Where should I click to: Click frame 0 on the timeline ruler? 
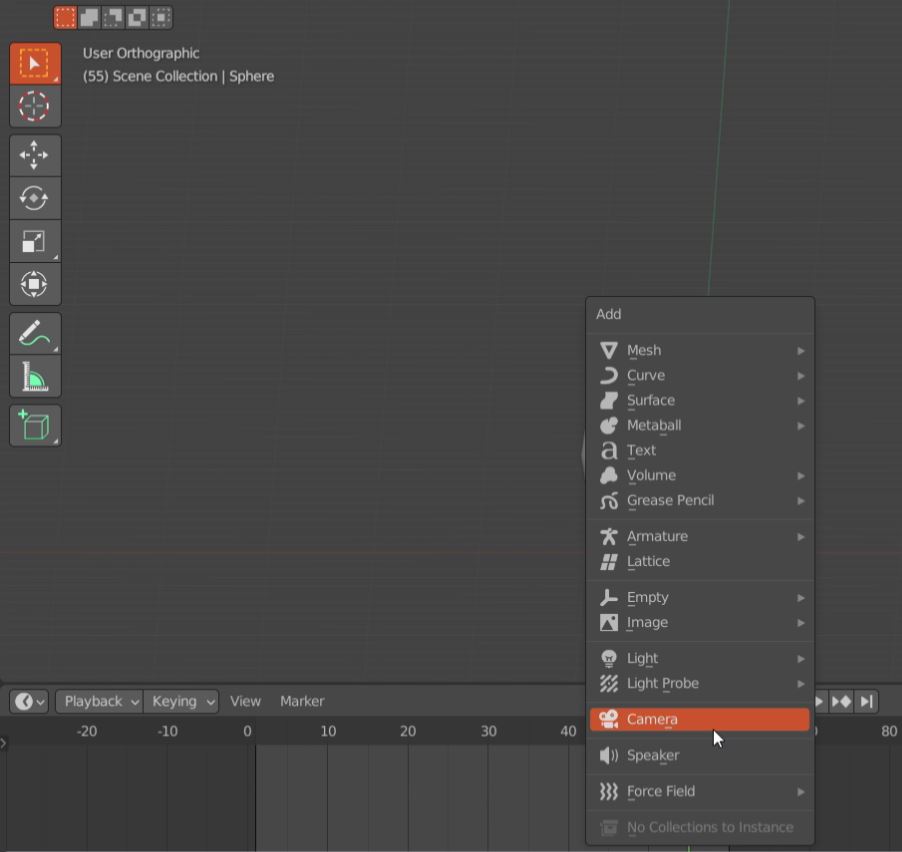point(247,731)
